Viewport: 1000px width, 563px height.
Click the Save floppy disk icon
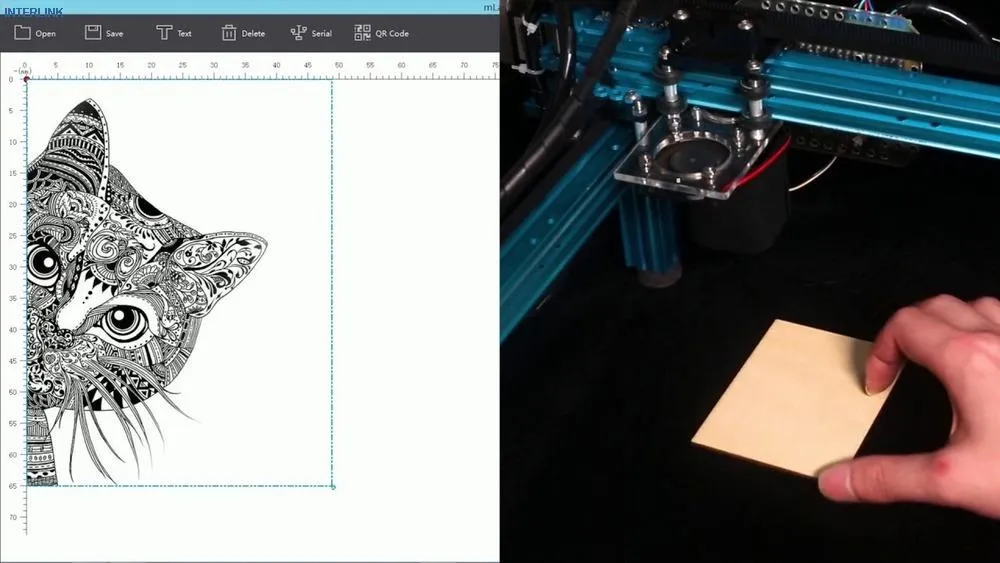point(93,33)
